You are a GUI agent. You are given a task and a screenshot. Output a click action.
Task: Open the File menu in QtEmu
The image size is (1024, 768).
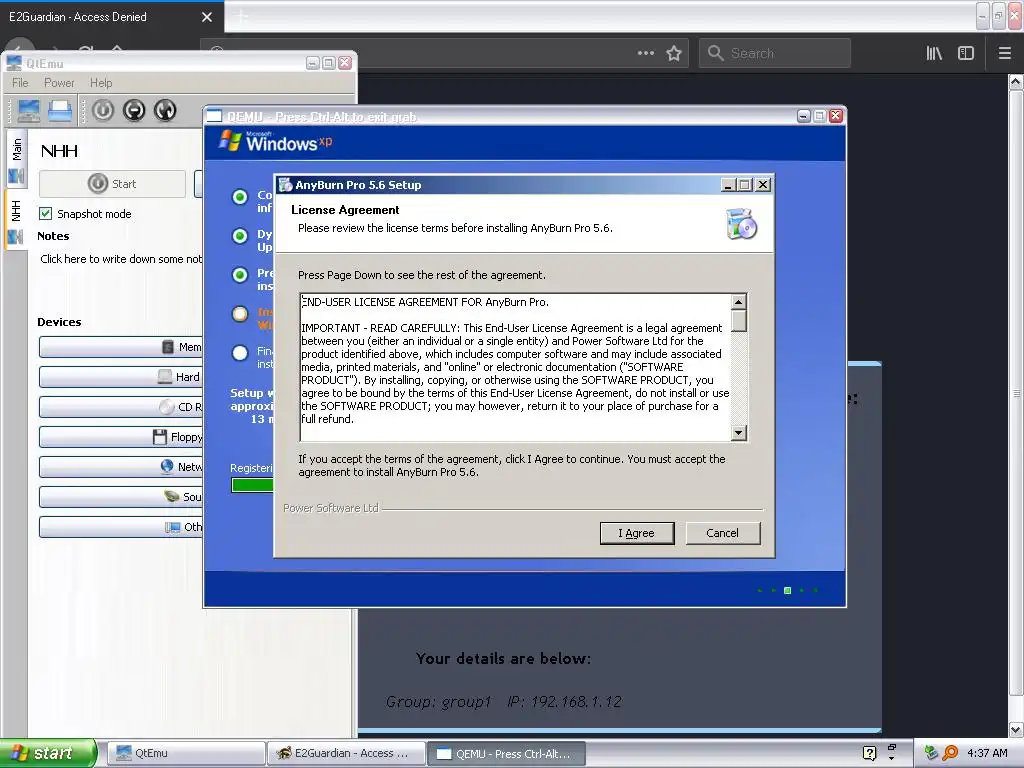tap(20, 83)
